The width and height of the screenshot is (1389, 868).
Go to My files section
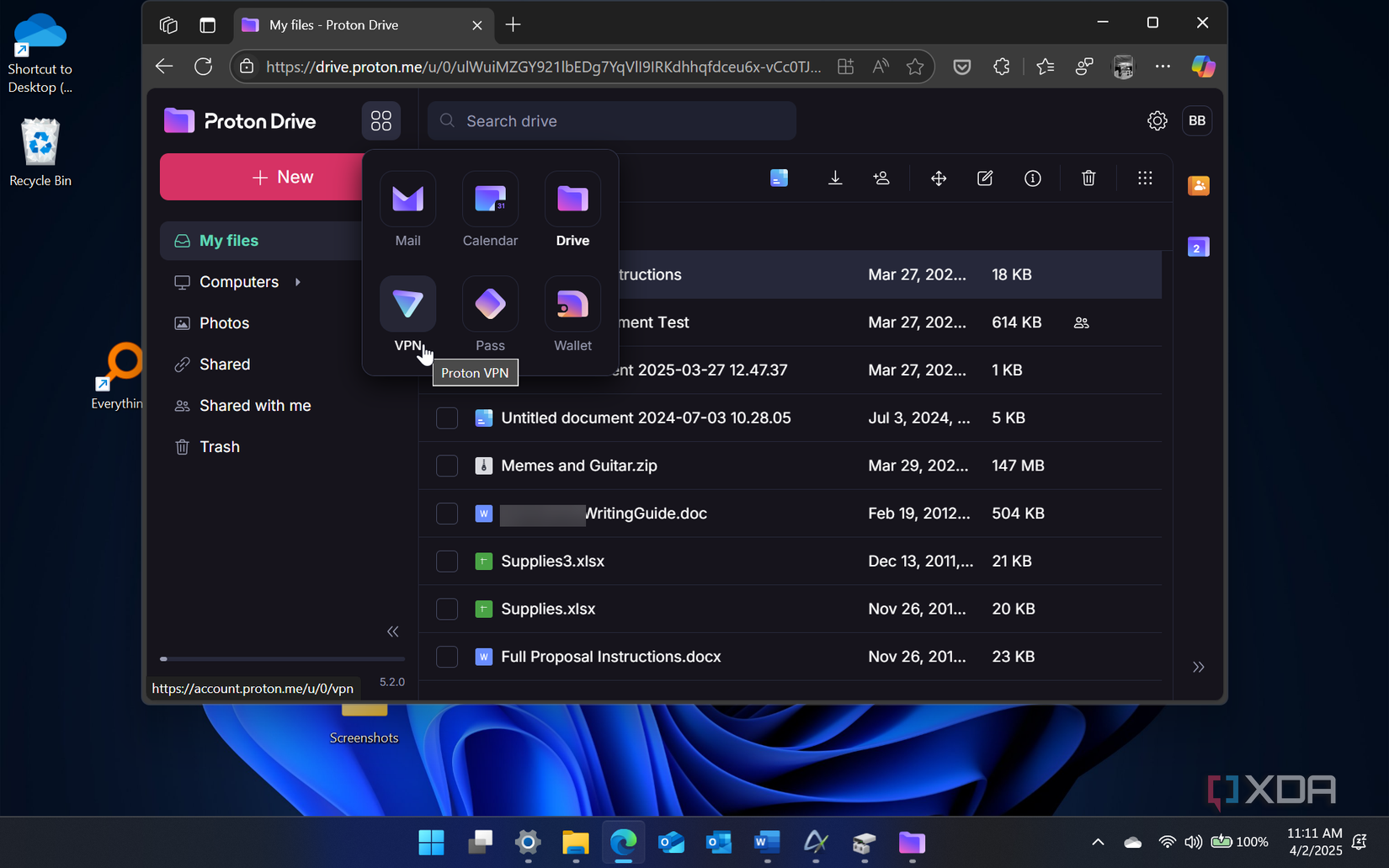pyautogui.click(x=261, y=241)
